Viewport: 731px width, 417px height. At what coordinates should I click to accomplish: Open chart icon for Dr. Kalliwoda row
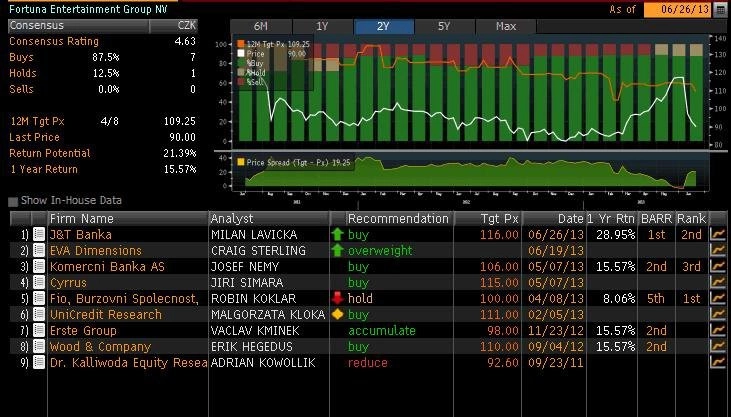click(718, 362)
